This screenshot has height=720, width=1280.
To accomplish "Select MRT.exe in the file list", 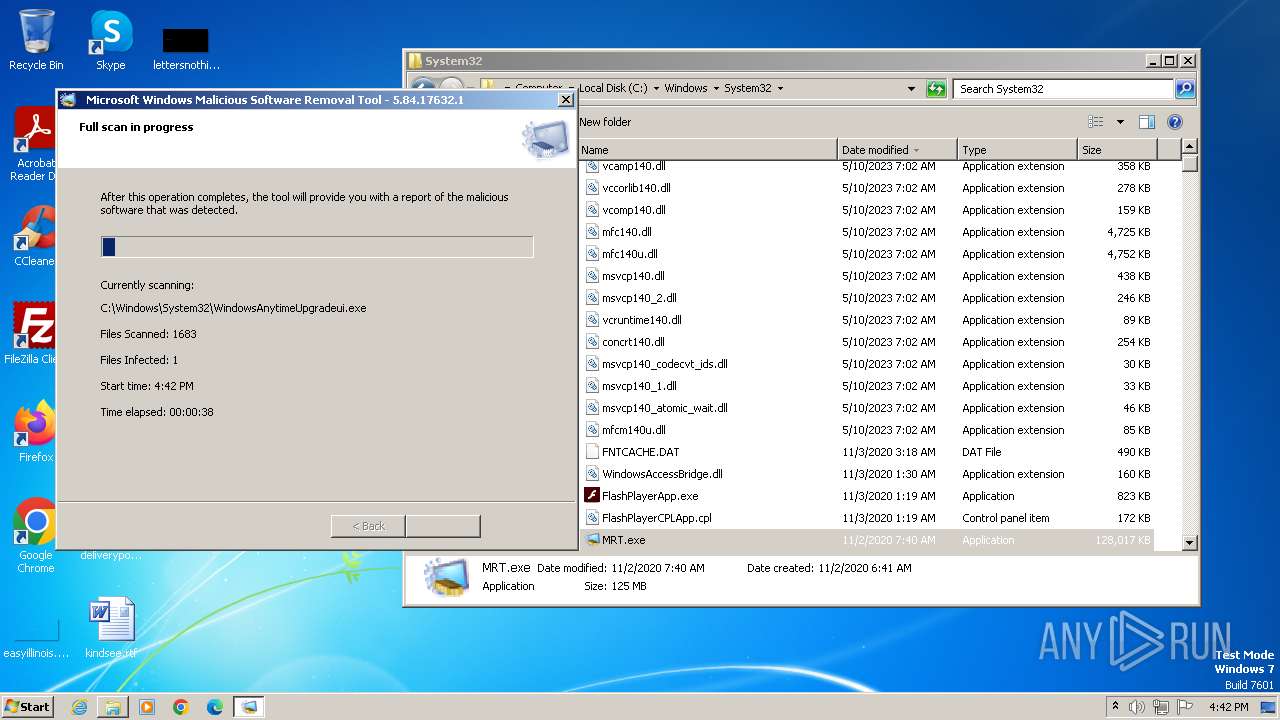I will click(x=868, y=540).
